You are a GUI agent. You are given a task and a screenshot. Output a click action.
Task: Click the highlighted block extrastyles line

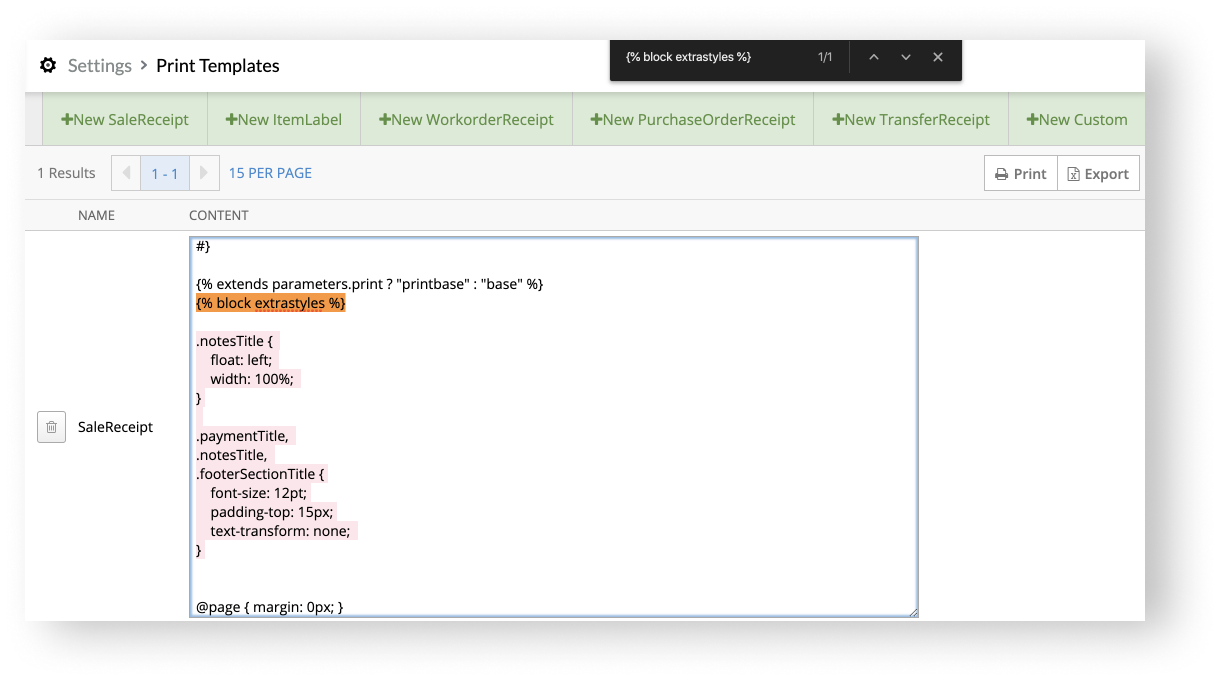[271, 303]
